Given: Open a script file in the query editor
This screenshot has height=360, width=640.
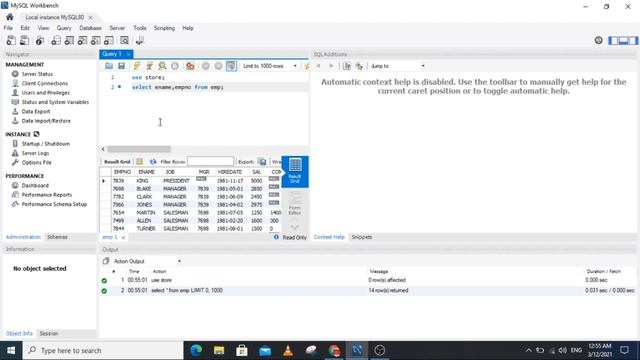Looking at the screenshot, I should 109,66.
